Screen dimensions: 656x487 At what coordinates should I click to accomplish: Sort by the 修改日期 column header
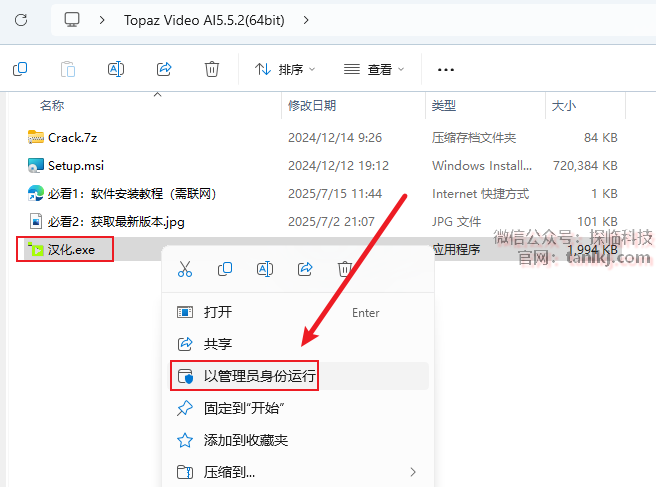312,105
